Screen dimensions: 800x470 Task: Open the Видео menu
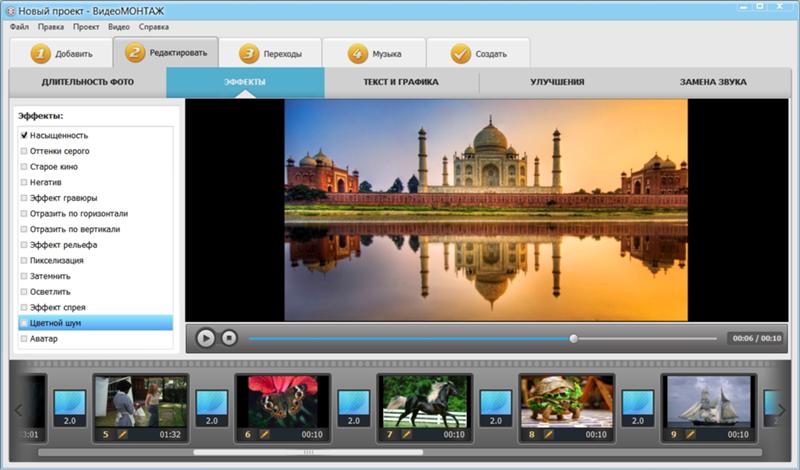coord(119,27)
